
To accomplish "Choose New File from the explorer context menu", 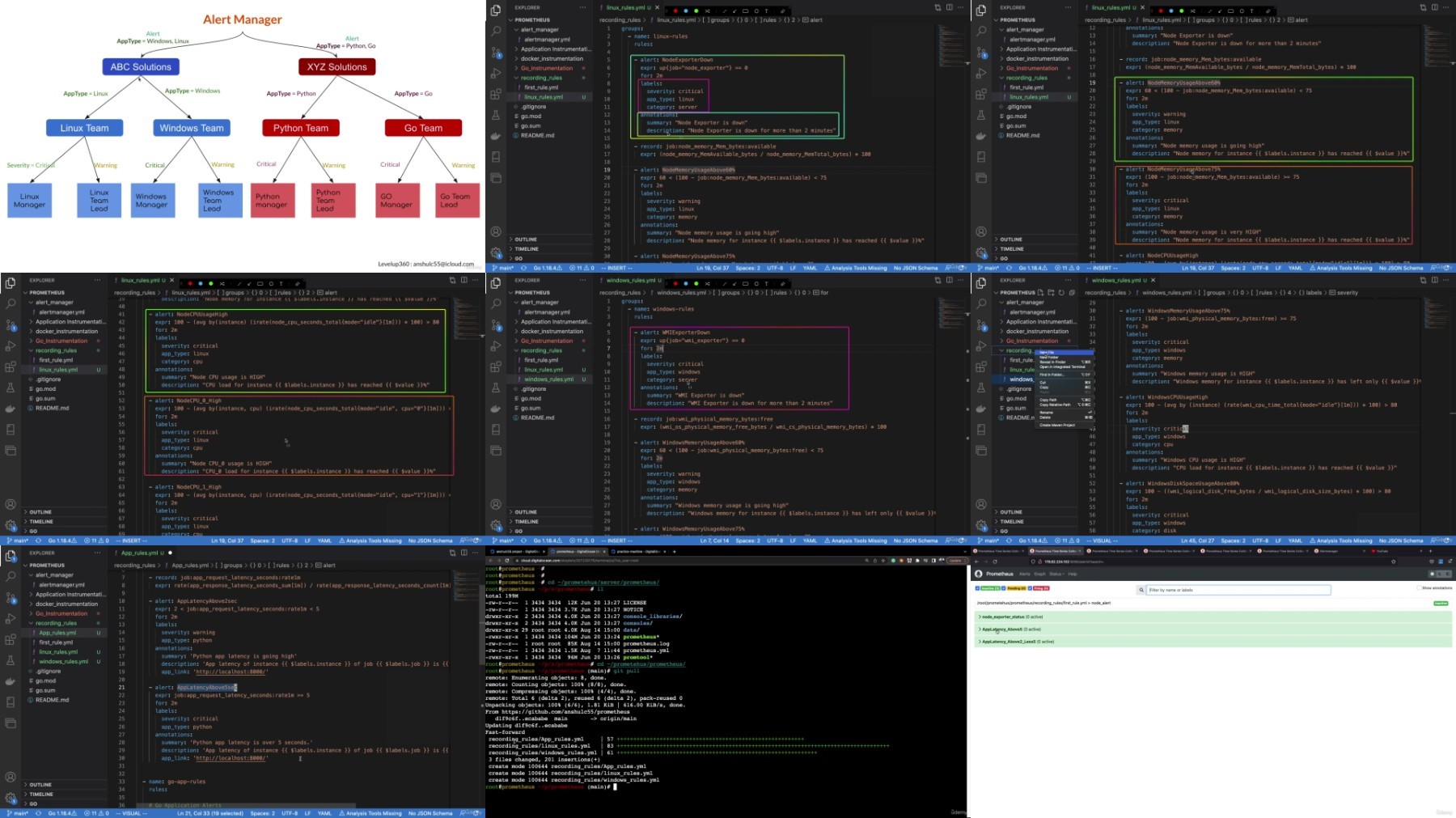I will pos(1064,352).
